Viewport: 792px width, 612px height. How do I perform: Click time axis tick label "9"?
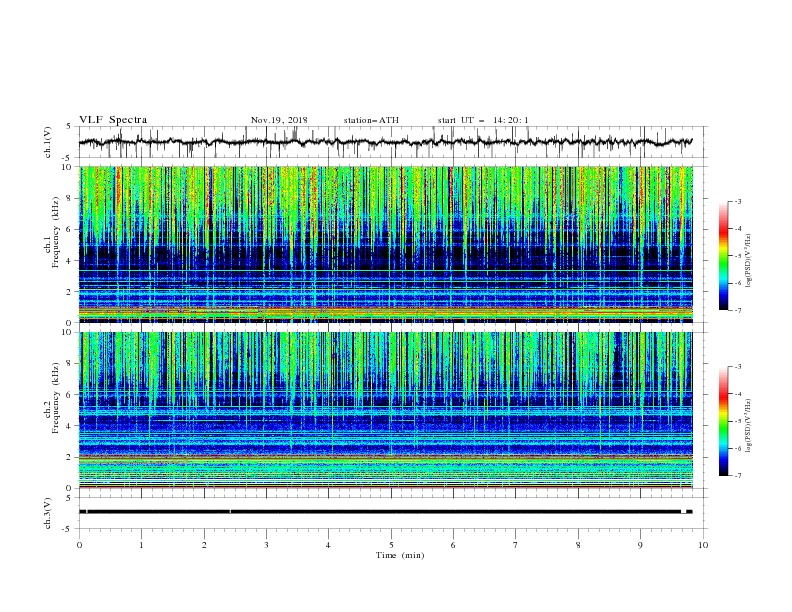[640, 545]
